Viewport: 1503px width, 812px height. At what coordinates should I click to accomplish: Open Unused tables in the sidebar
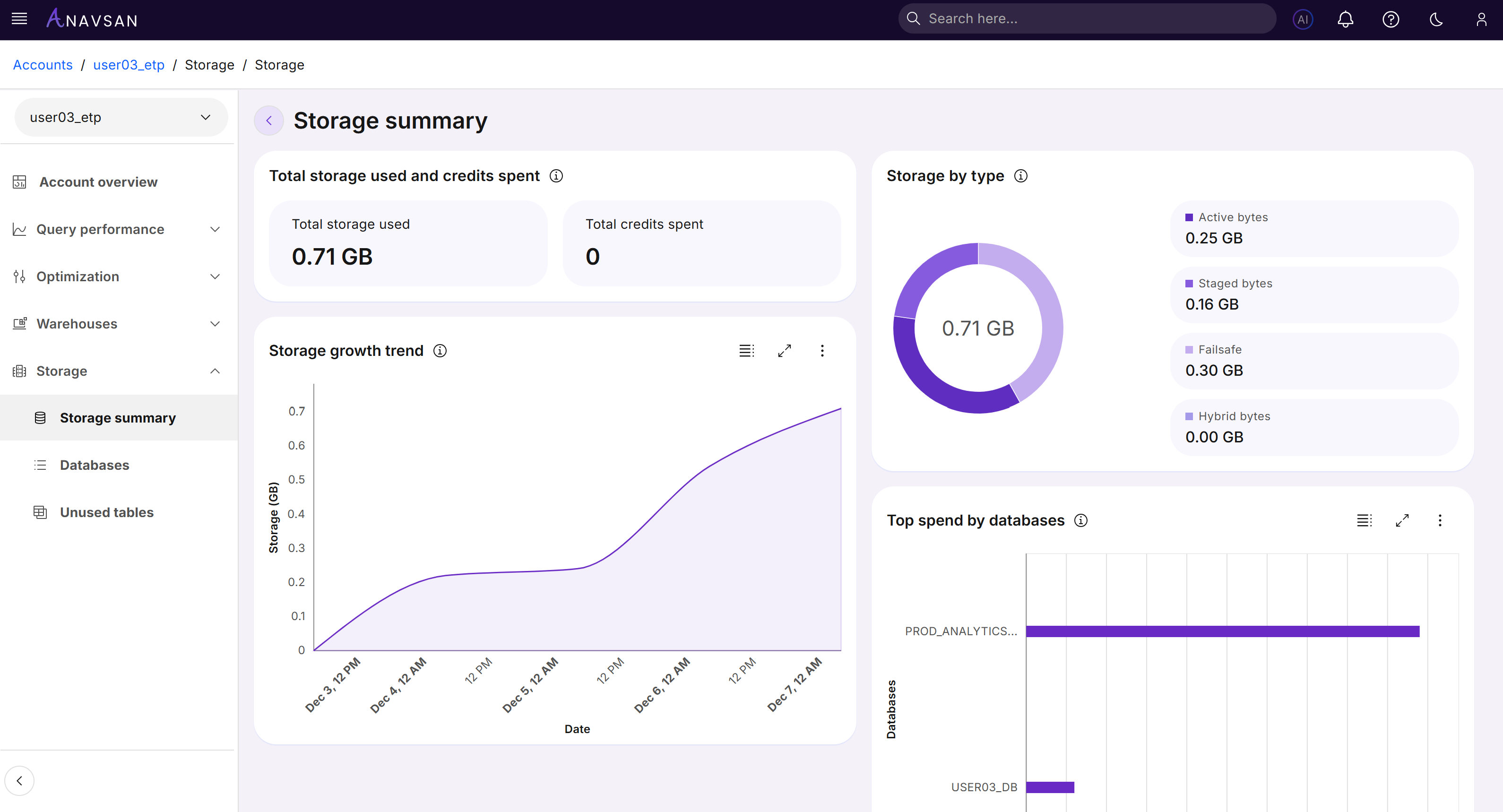[107, 512]
